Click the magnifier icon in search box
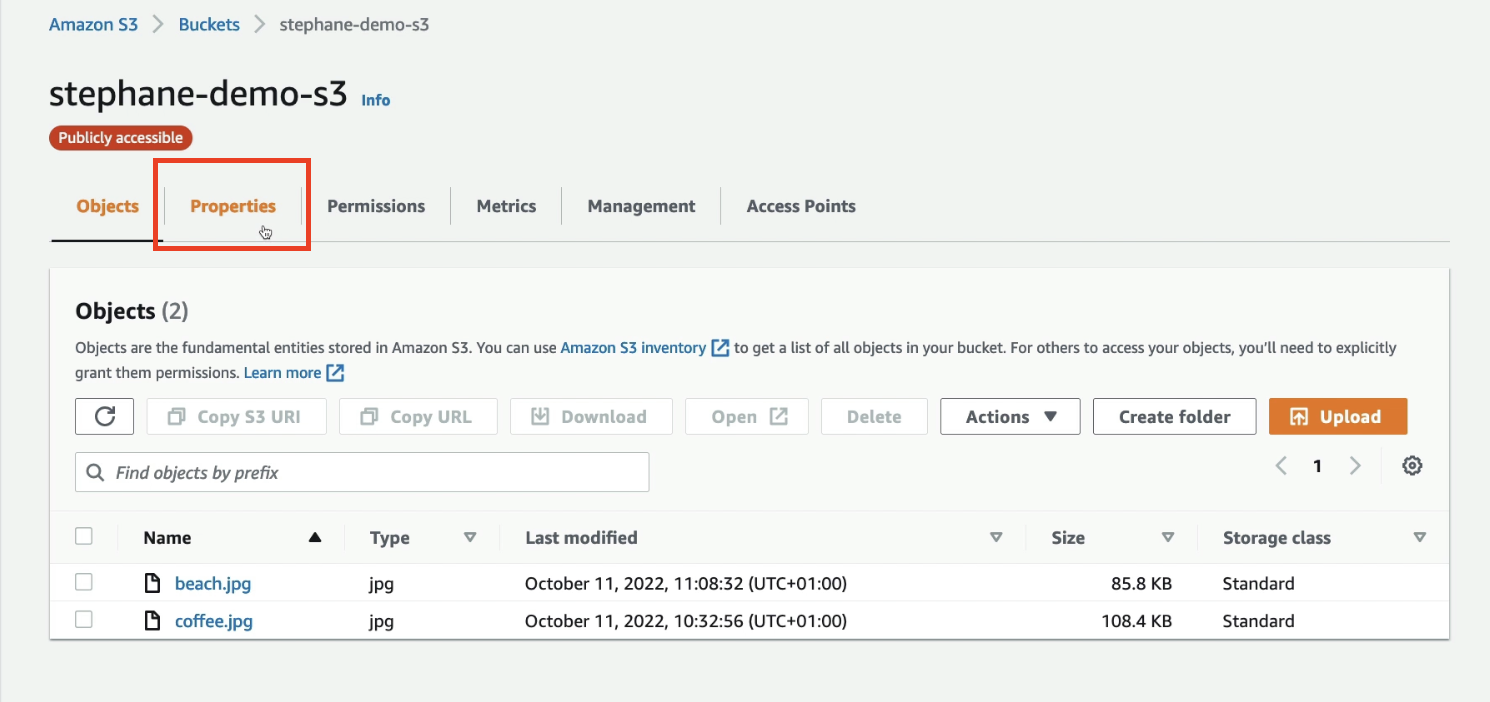 pyautogui.click(x=96, y=472)
